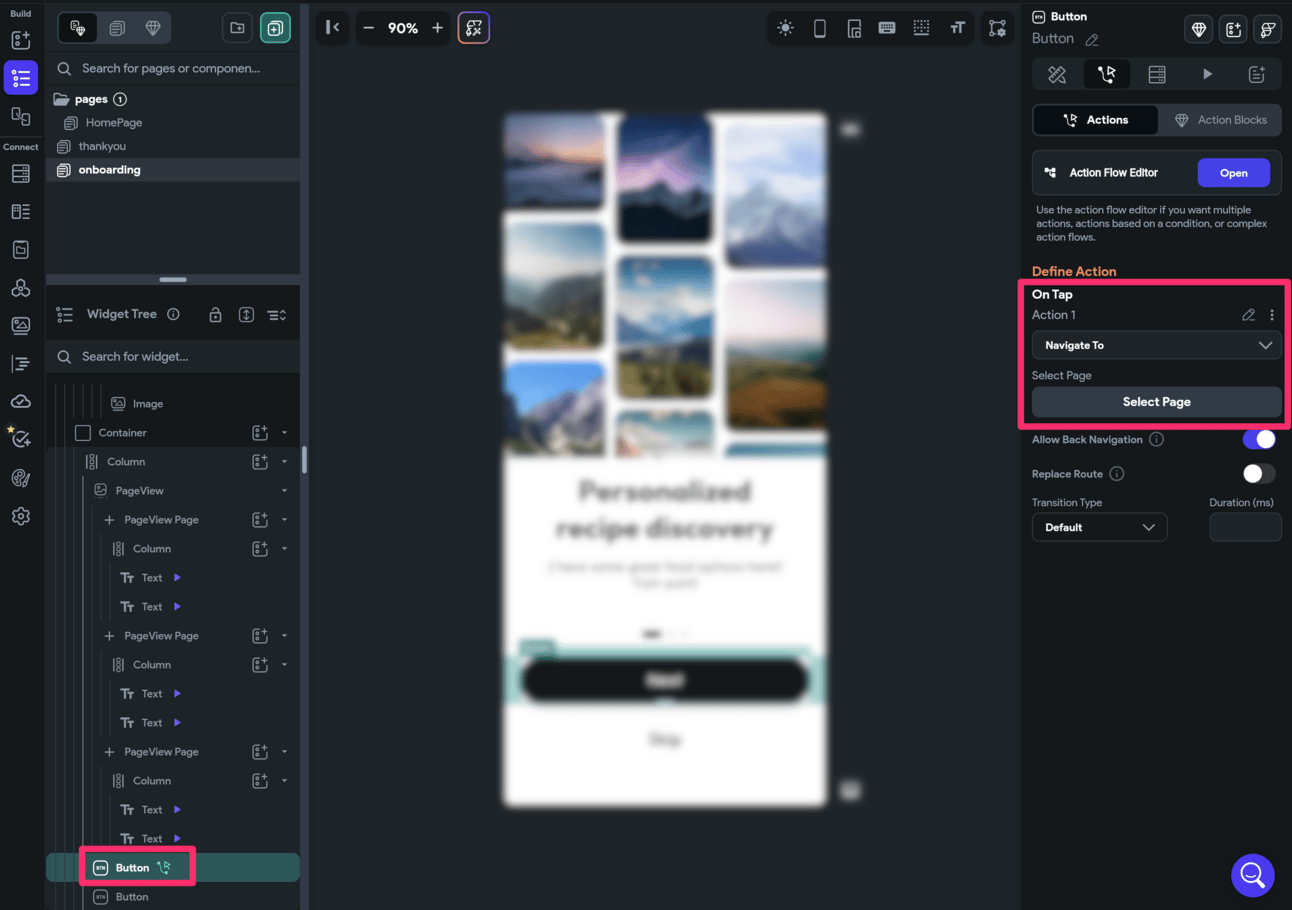
Task: Open the documentation notes tab
Action: 1257,74
